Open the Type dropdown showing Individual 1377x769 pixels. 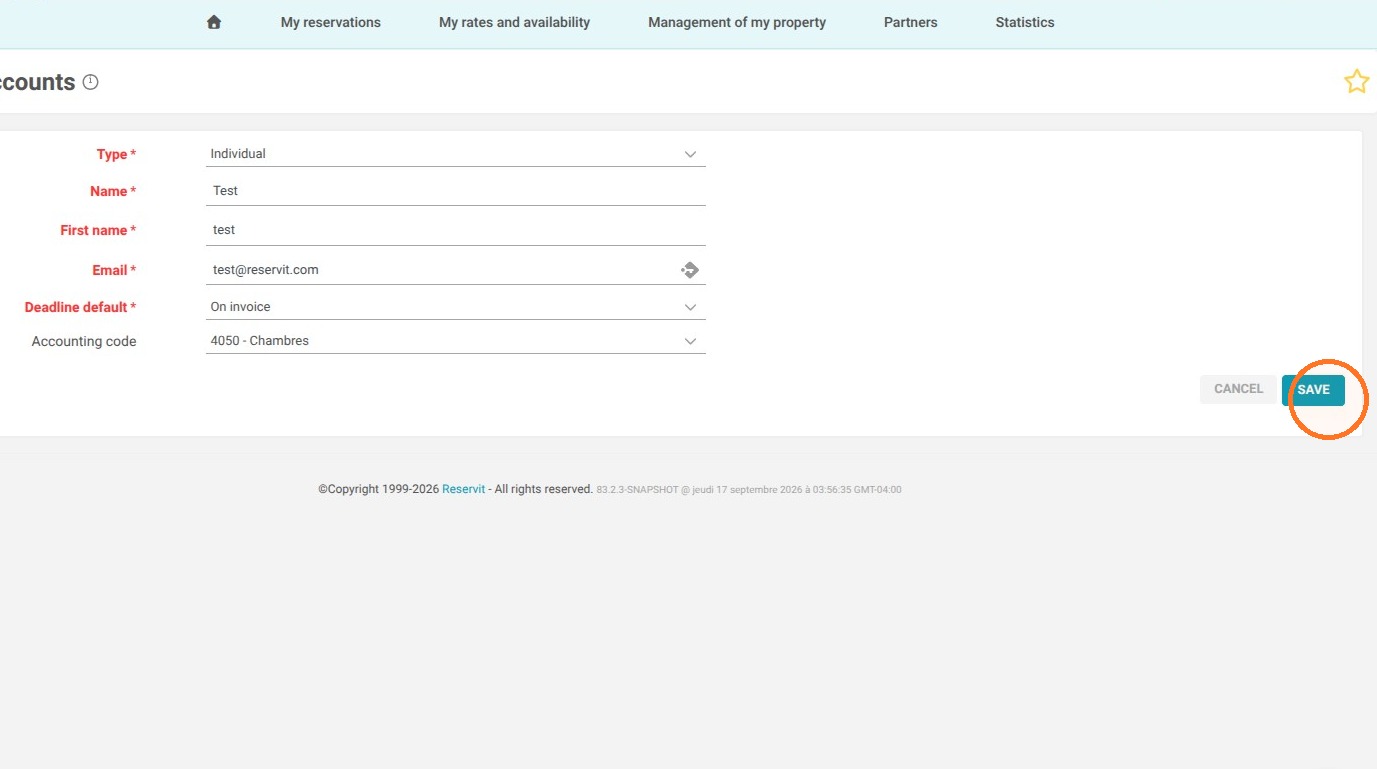tap(455, 154)
